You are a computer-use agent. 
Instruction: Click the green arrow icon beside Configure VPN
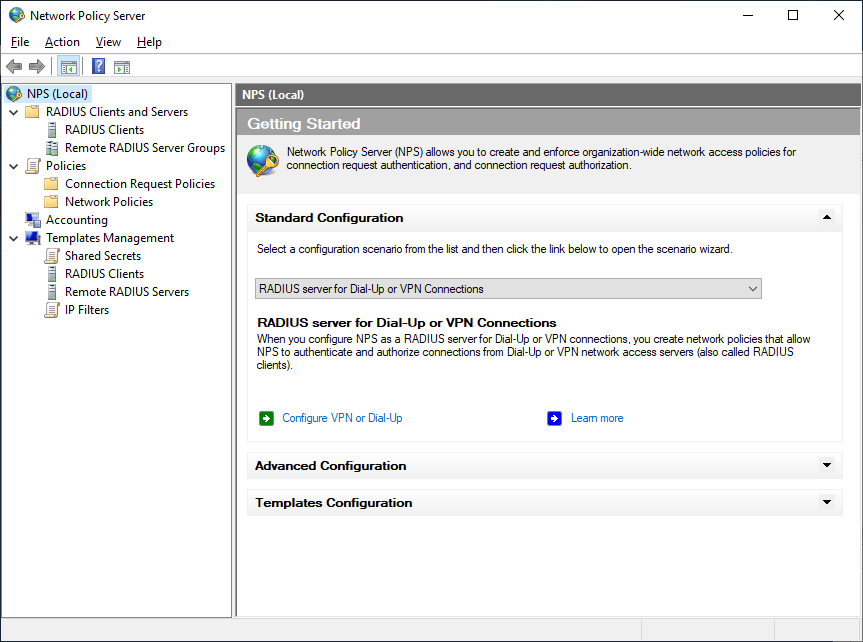tap(266, 418)
